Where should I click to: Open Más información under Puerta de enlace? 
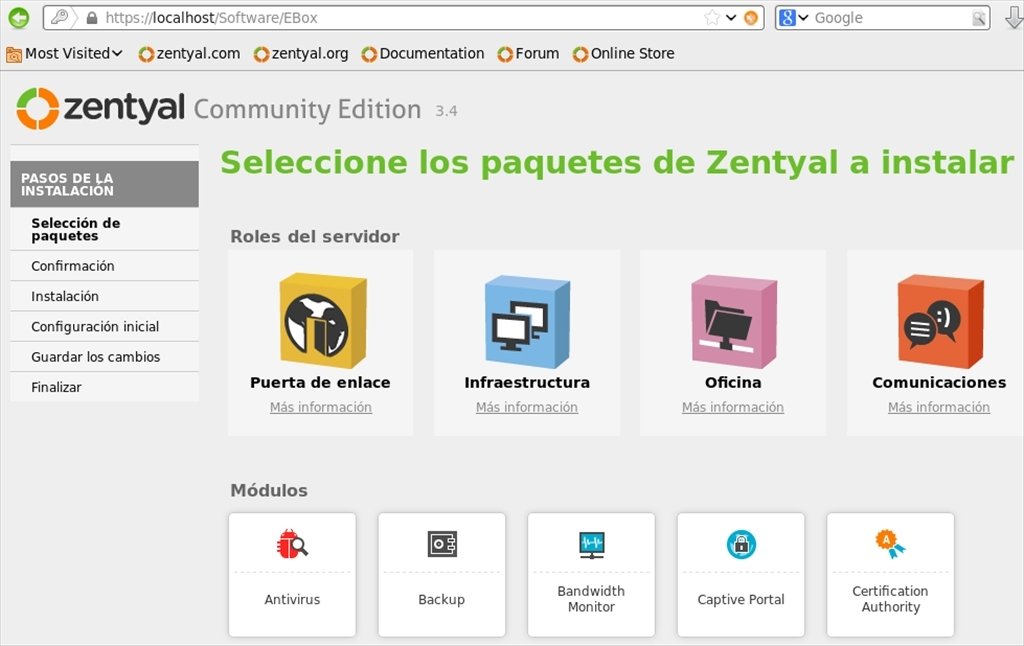pos(321,408)
